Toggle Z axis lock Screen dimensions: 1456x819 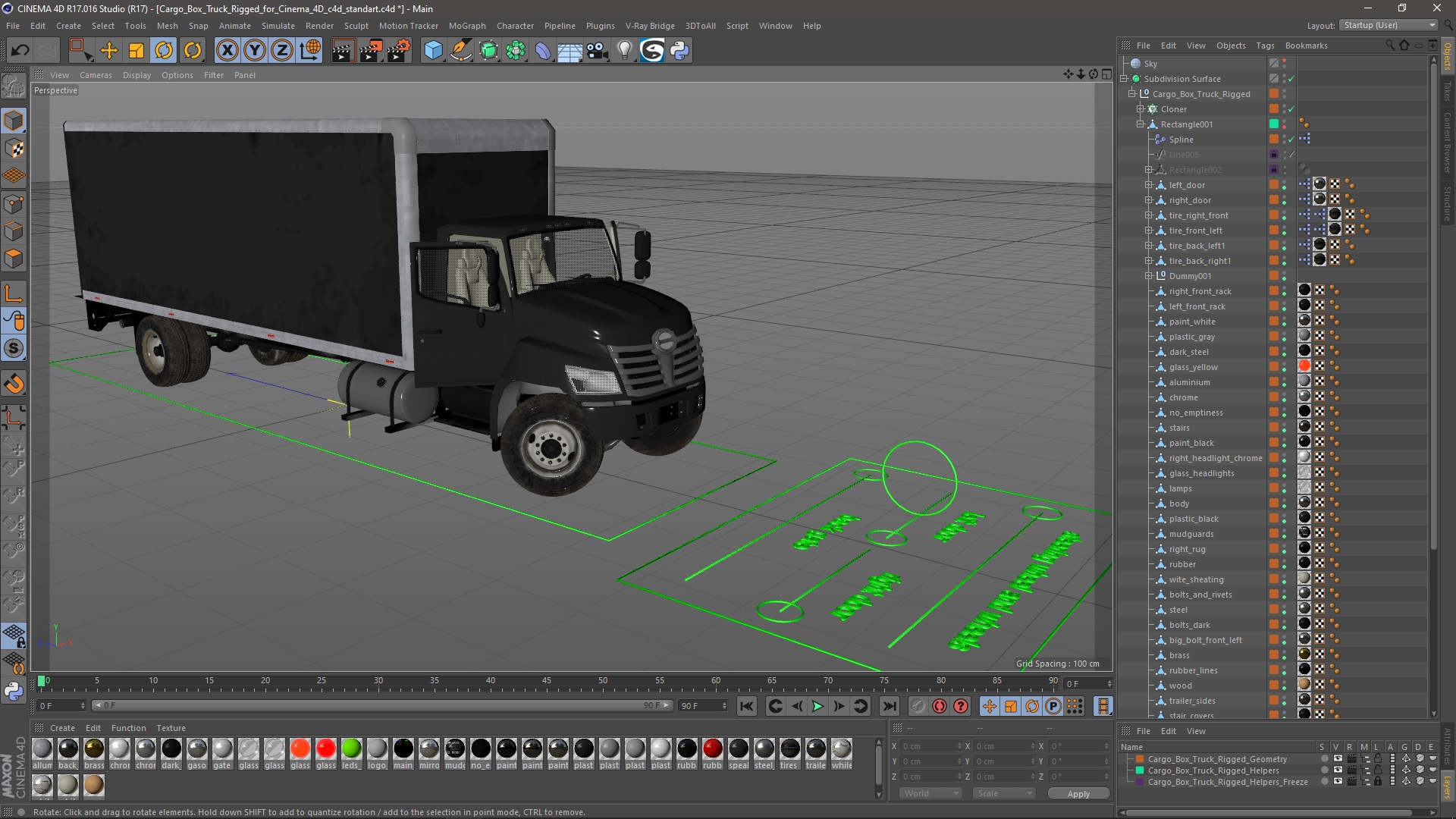pos(282,51)
